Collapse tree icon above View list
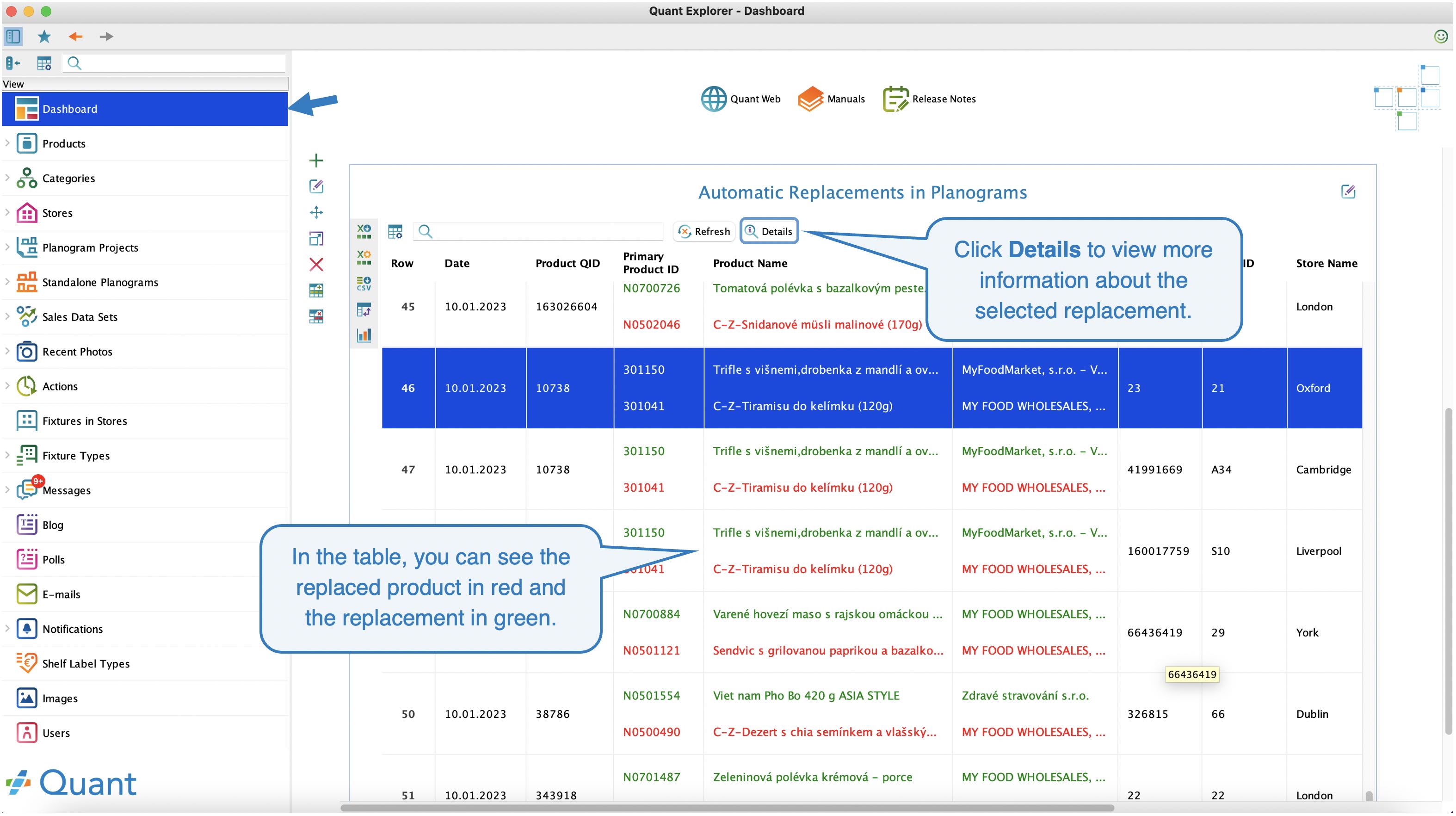The height and width of the screenshot is (816, 1456). (x=13, y=63)
